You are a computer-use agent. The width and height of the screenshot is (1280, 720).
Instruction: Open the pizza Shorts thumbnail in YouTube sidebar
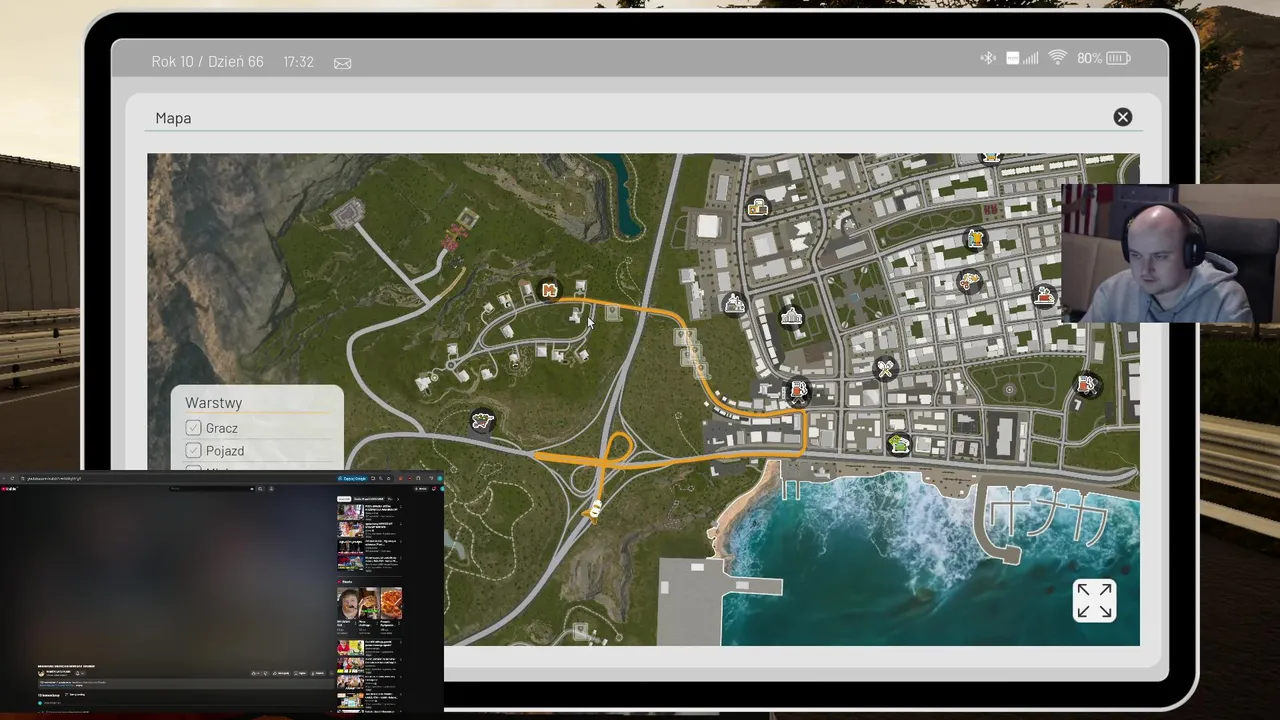coord(391,604)
